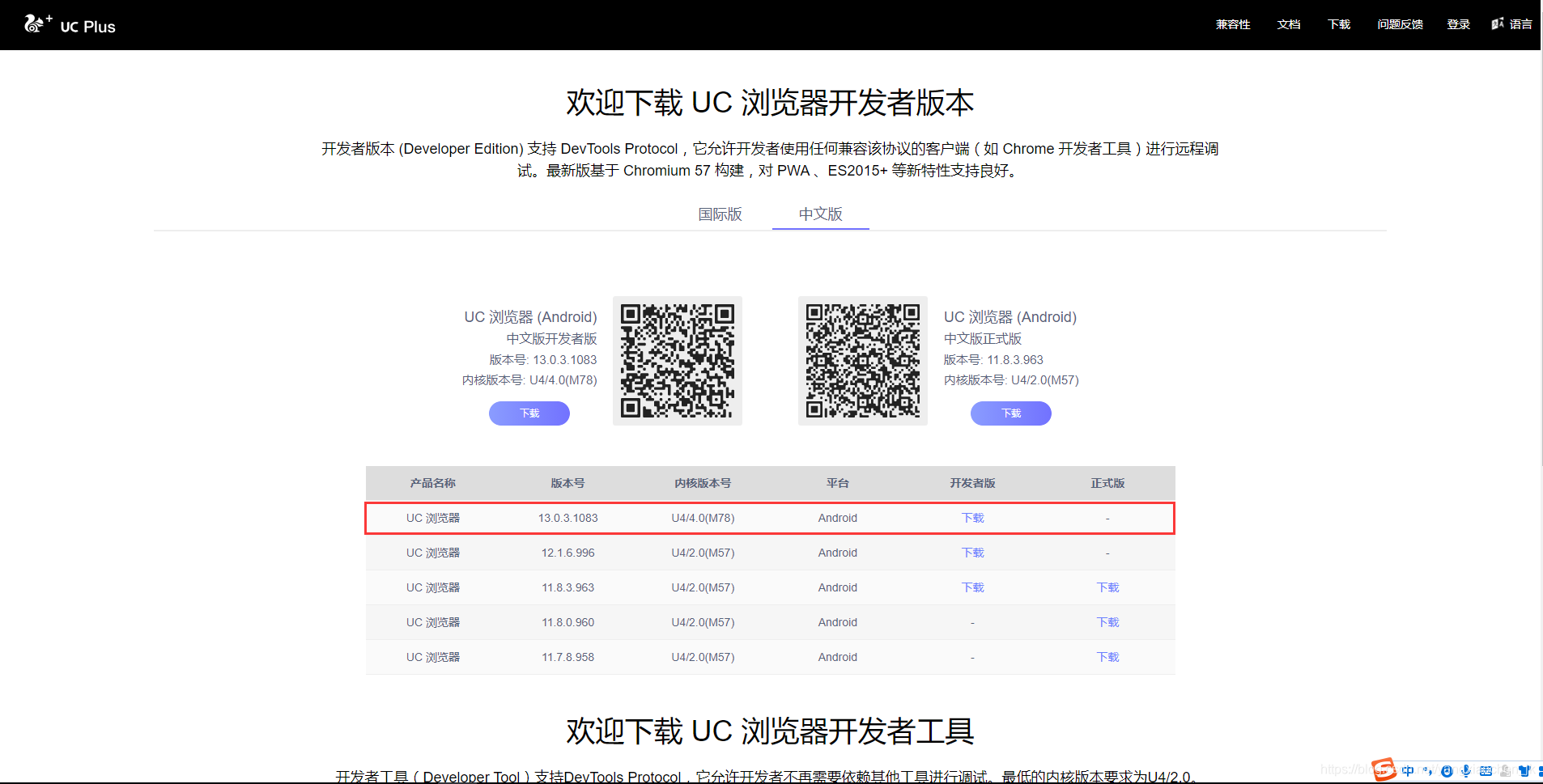
Task: Open the Sogou custom phrases icon
Action: (1505, 770)
